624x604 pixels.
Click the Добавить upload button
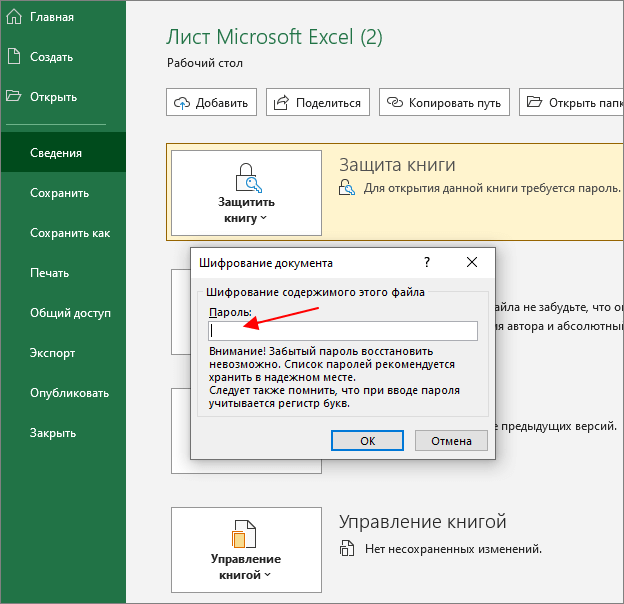(211, 103)
